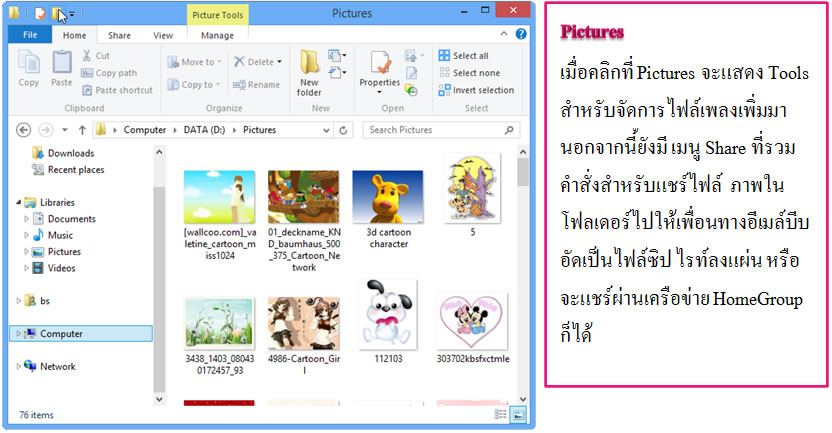Click the Paste clipboard icon
The image size is (832, 433).
[x=62, y=68]
